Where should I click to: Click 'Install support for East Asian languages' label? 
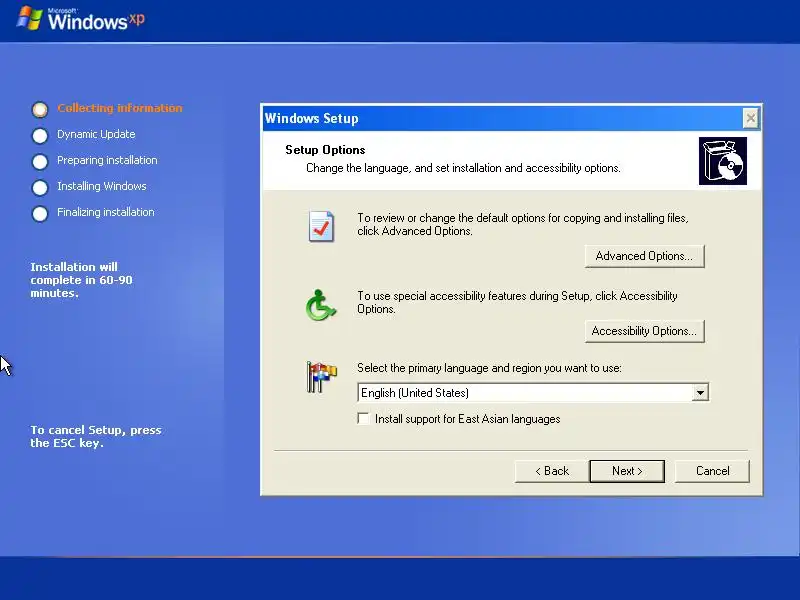pos(467,419)
